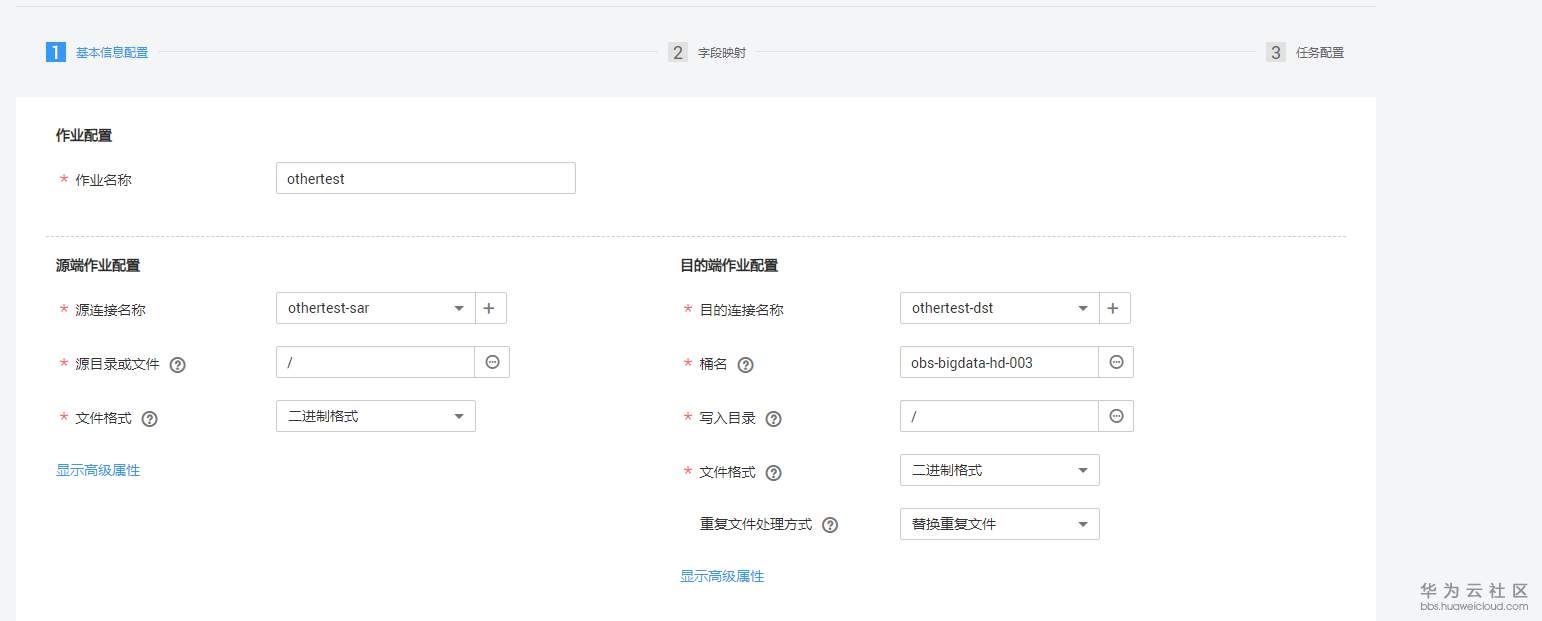This screenshot has width=1542, height=621.
Task: Click help icon beside 源目录或文件 label
Action: tap(177, 365)
